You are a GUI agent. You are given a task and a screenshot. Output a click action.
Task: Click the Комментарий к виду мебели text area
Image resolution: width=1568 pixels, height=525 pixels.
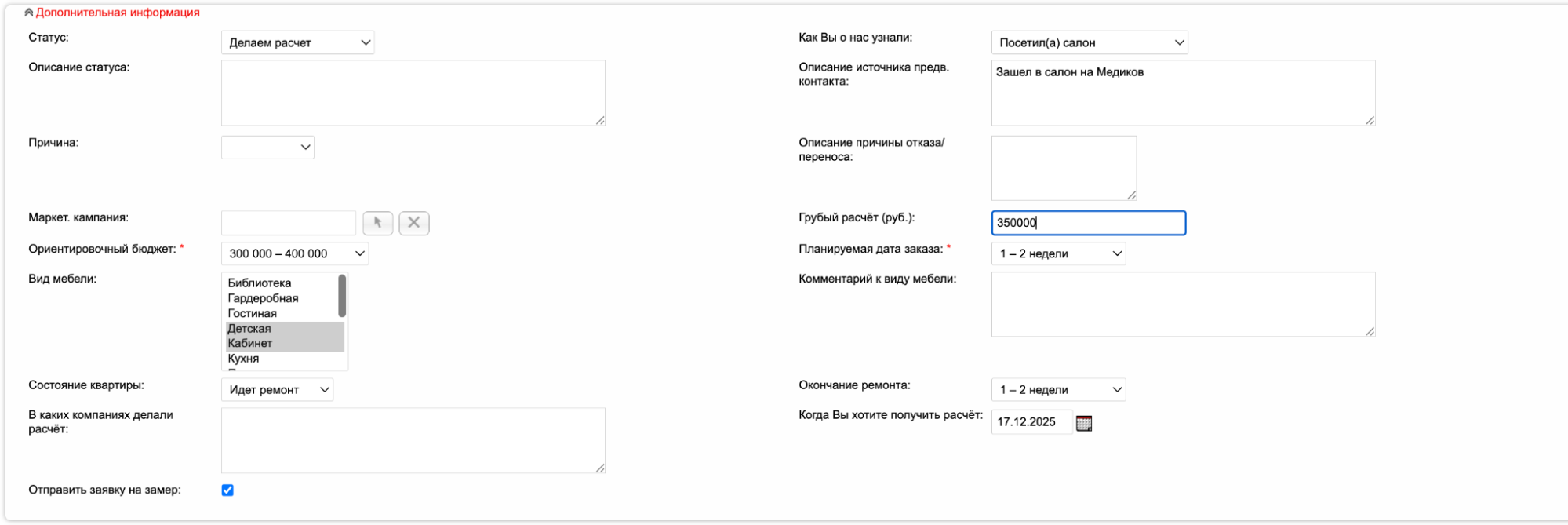click(x=1182, y=304)
